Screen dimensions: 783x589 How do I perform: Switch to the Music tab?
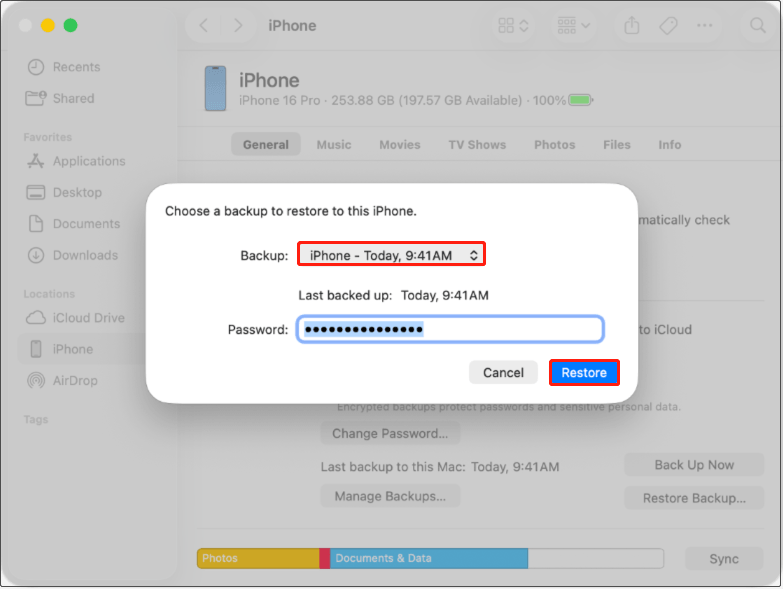tap(334, 145)
